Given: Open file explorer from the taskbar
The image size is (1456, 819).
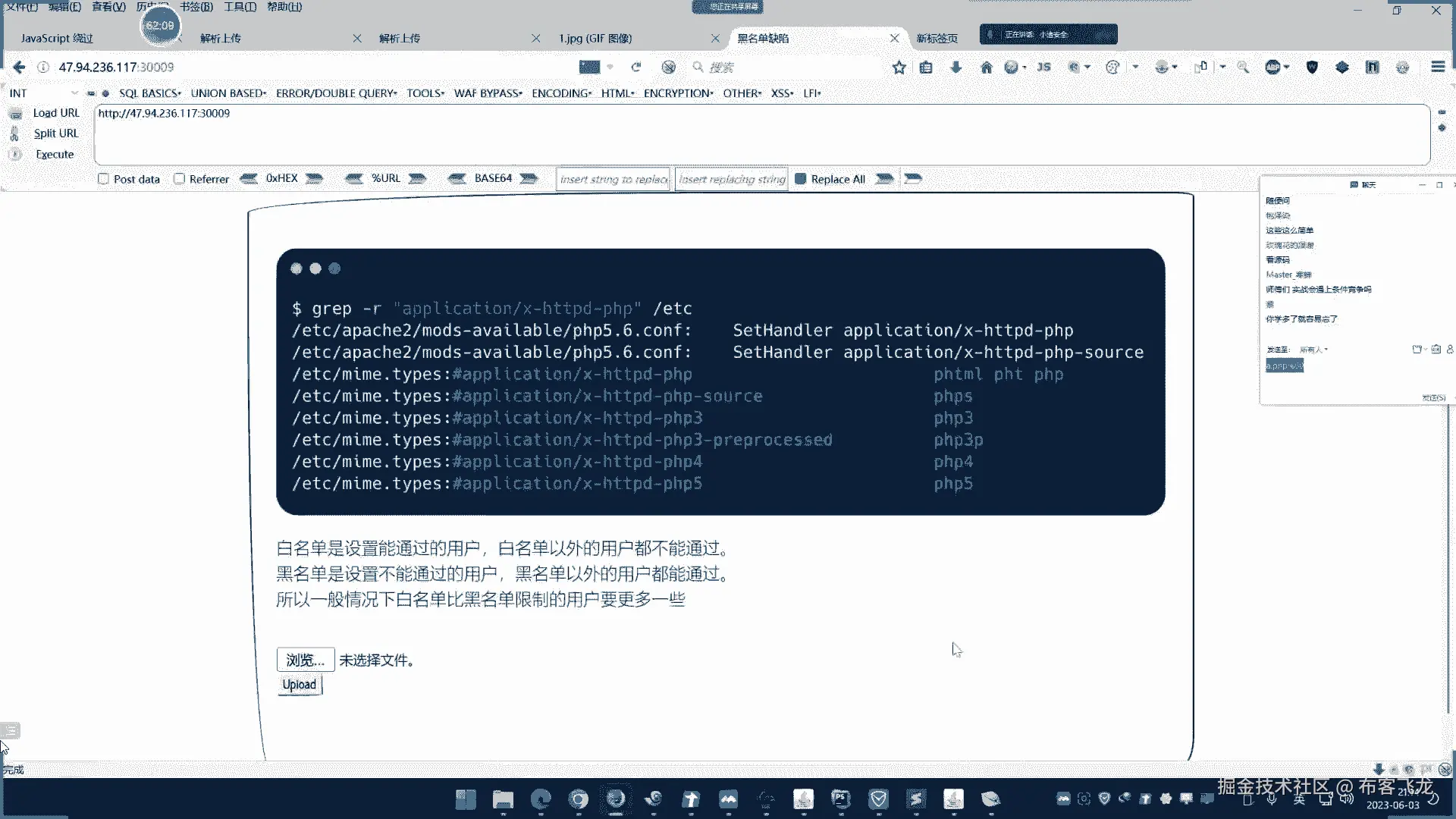Looking at the screenshot, I should coord(503,799).
